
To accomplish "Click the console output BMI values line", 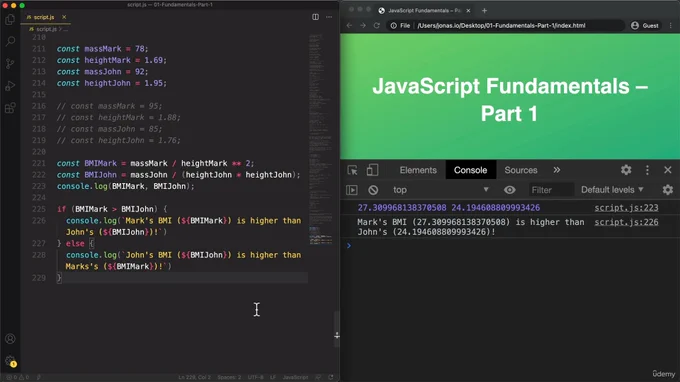I will pos(449,208).
